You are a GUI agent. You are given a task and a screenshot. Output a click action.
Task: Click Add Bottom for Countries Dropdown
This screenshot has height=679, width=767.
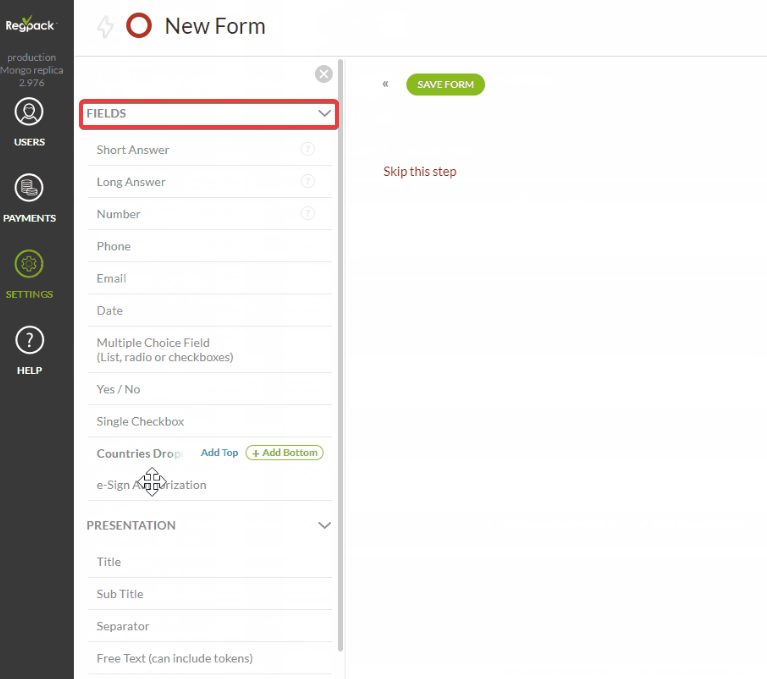pos(284,453)
